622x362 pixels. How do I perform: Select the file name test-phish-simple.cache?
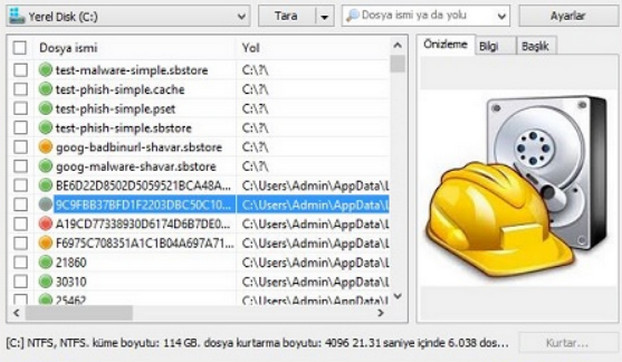click(120, 89)
